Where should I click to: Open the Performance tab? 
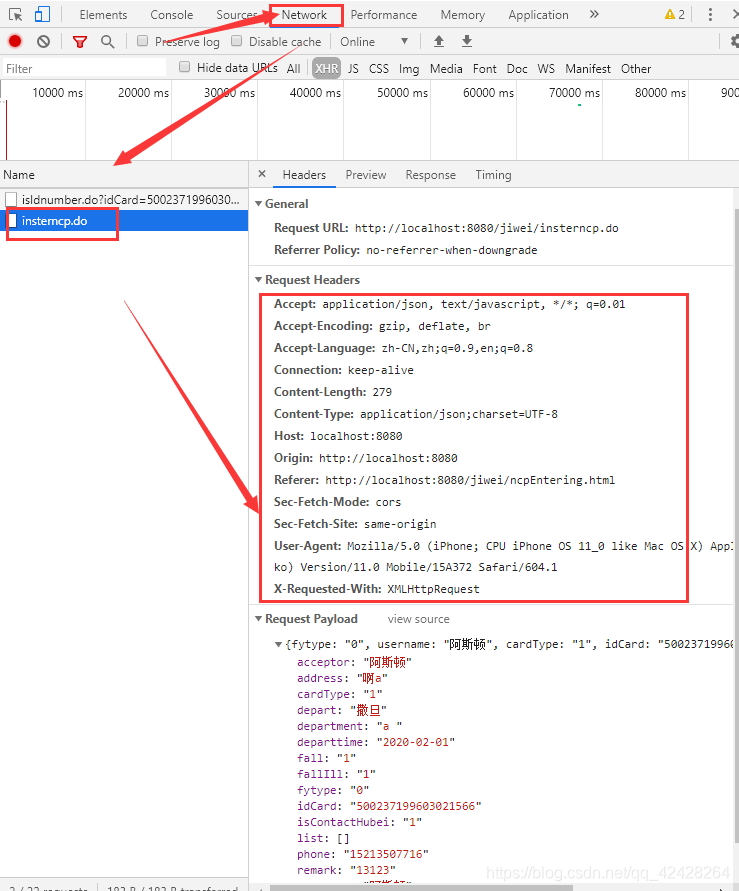(x=383, y=15)
